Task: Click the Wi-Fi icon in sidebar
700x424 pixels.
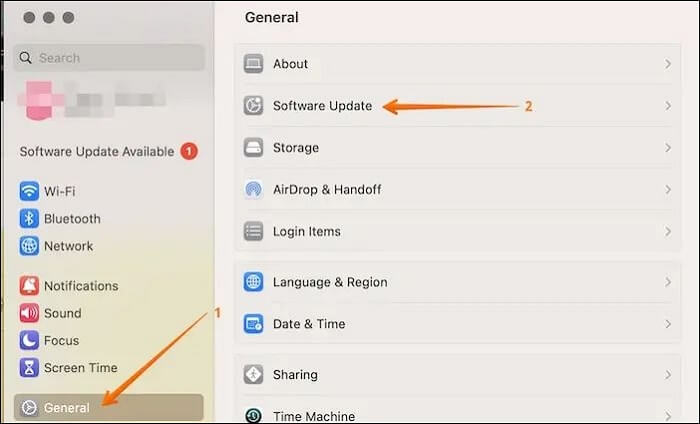Action: point(29,191)
